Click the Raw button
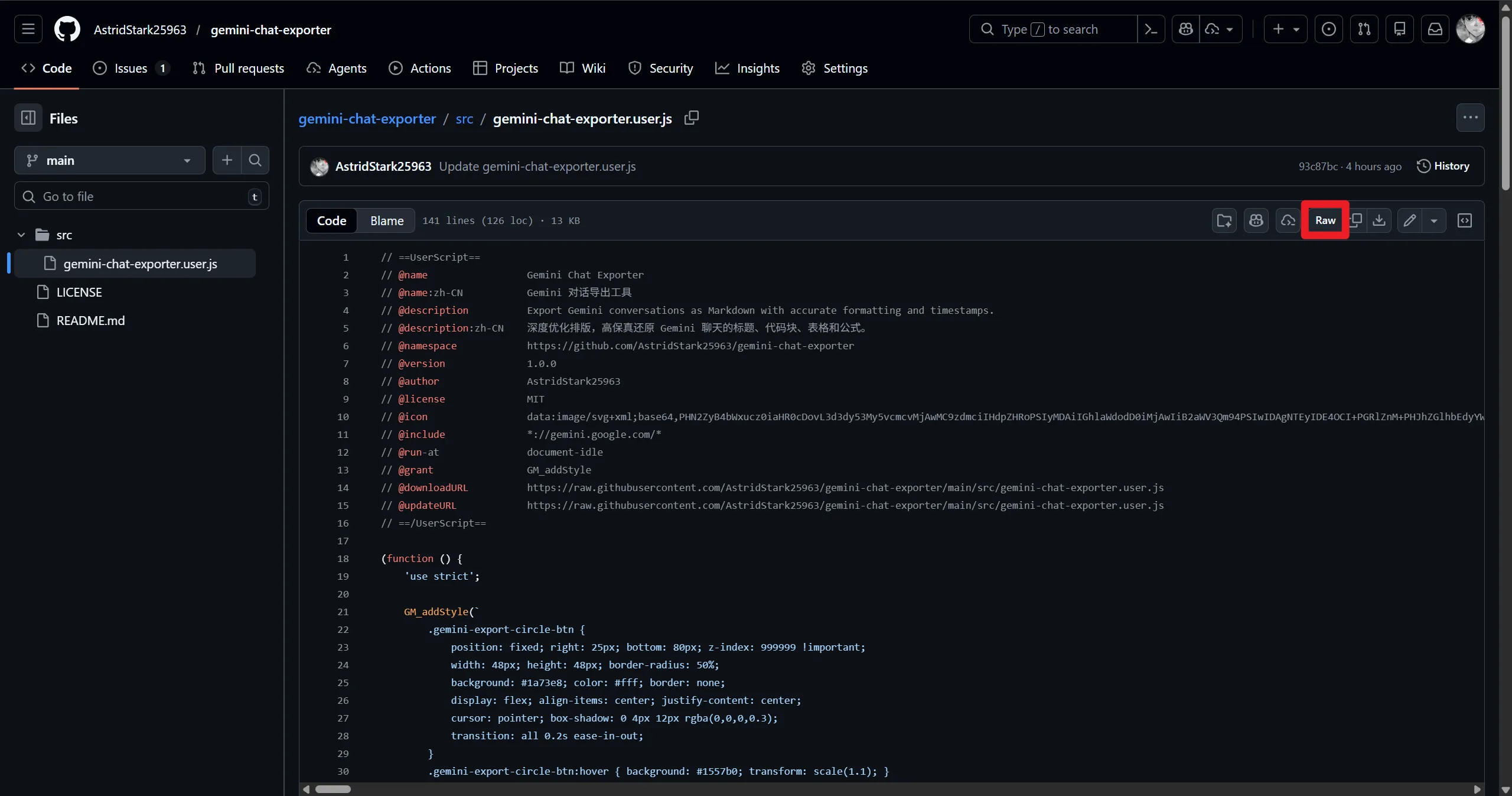This screenshot has height=796, width=1512. point(1325,220)
